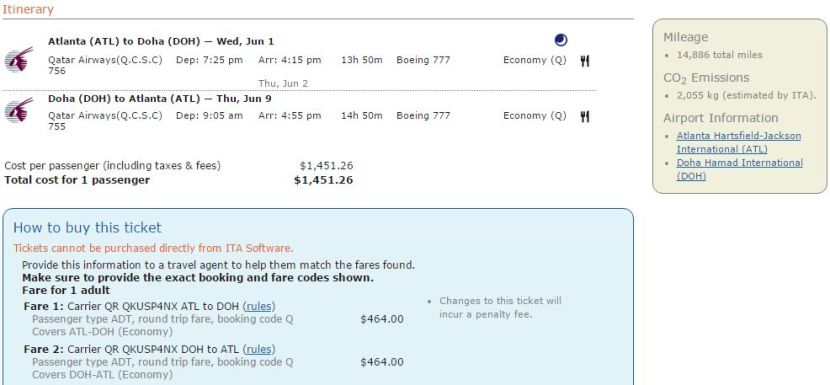Click Economy (Q) on first flight

click(535, 60)
